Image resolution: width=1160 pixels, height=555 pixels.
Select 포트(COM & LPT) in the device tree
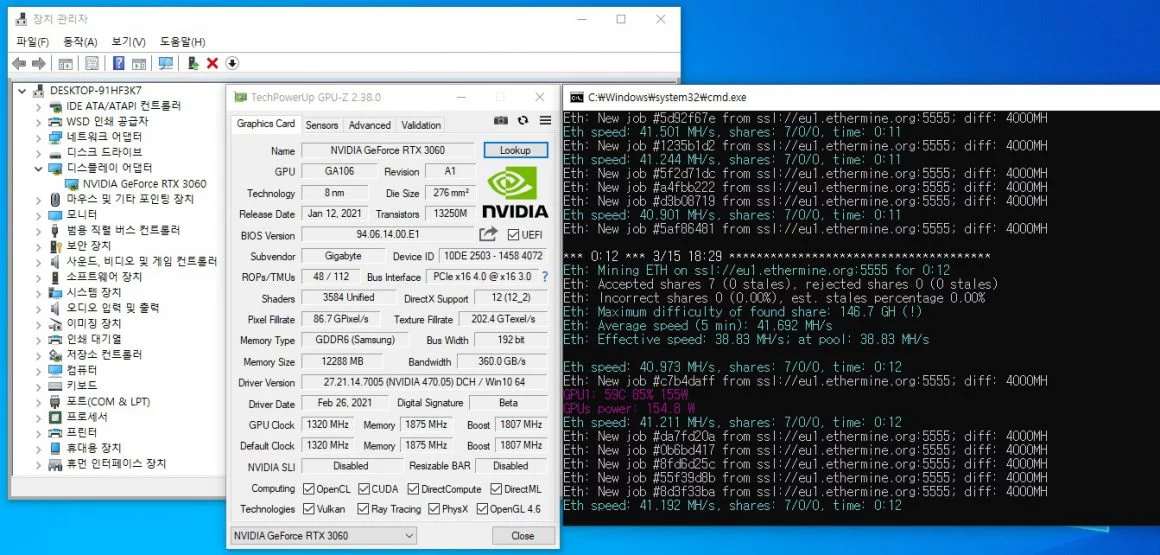click(108, 401)
